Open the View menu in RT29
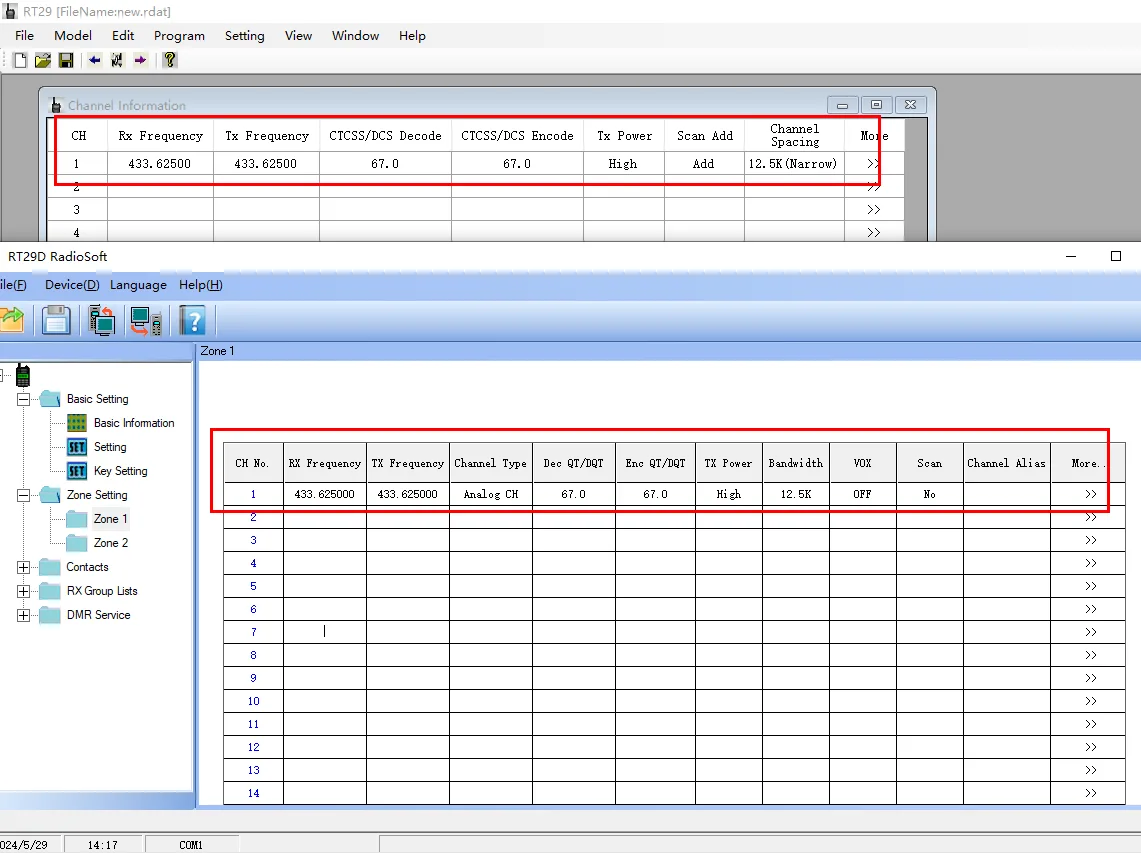Screen dimensions: 1141x853 (298, 36)
